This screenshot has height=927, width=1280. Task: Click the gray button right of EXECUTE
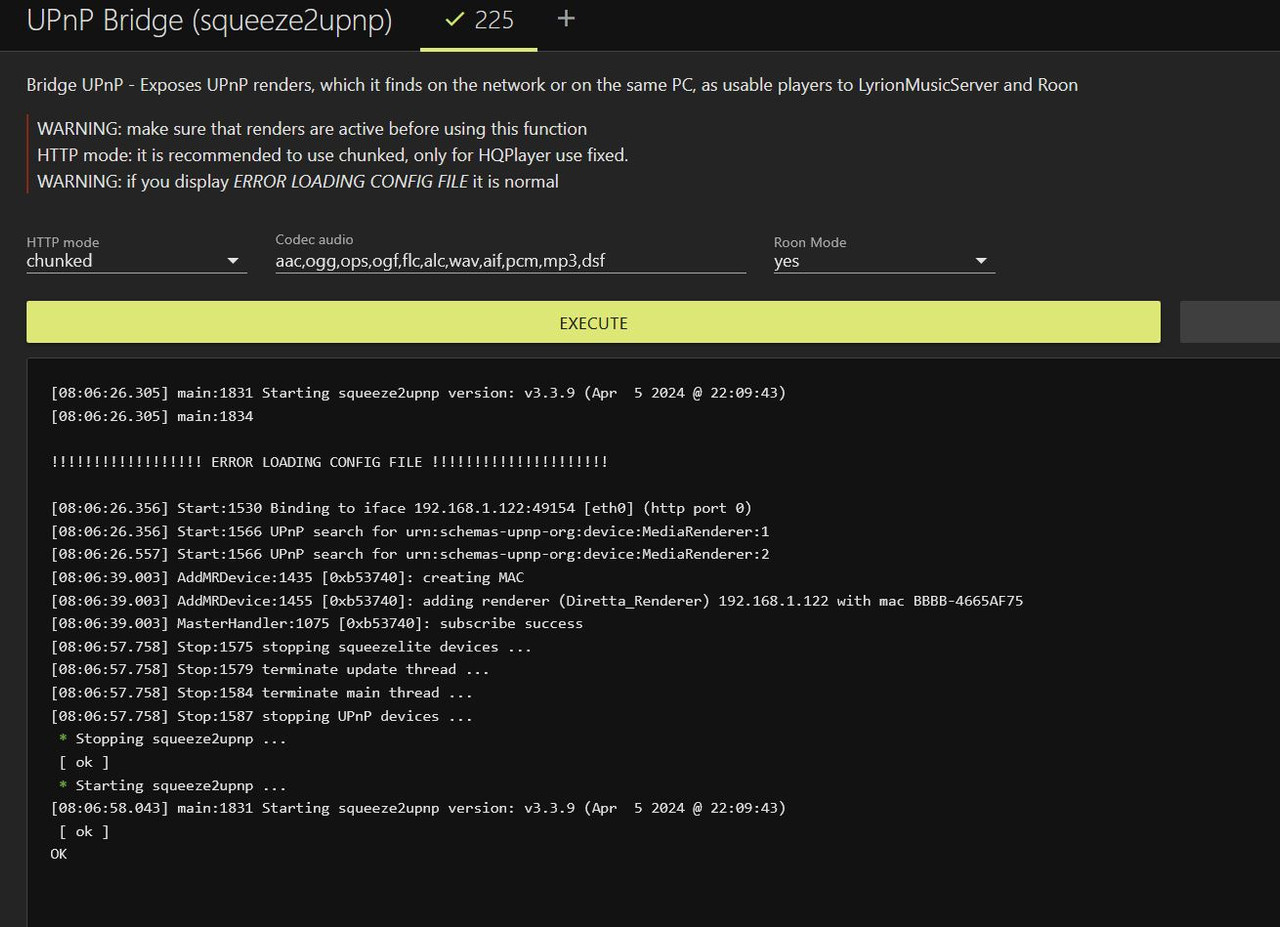point(1229,322)
